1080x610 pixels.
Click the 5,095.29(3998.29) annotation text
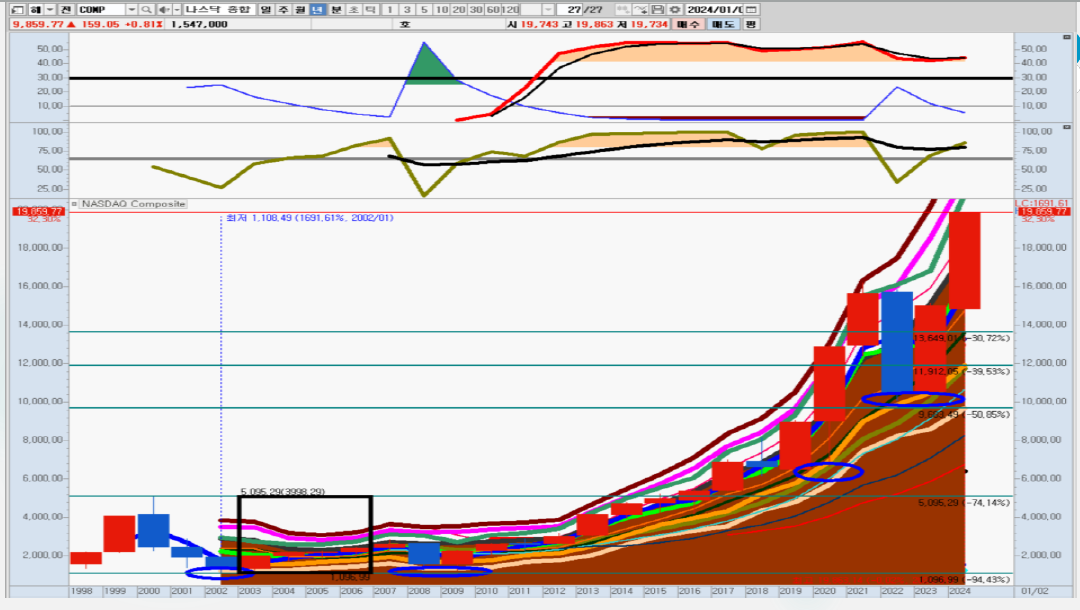pos(282,492)
